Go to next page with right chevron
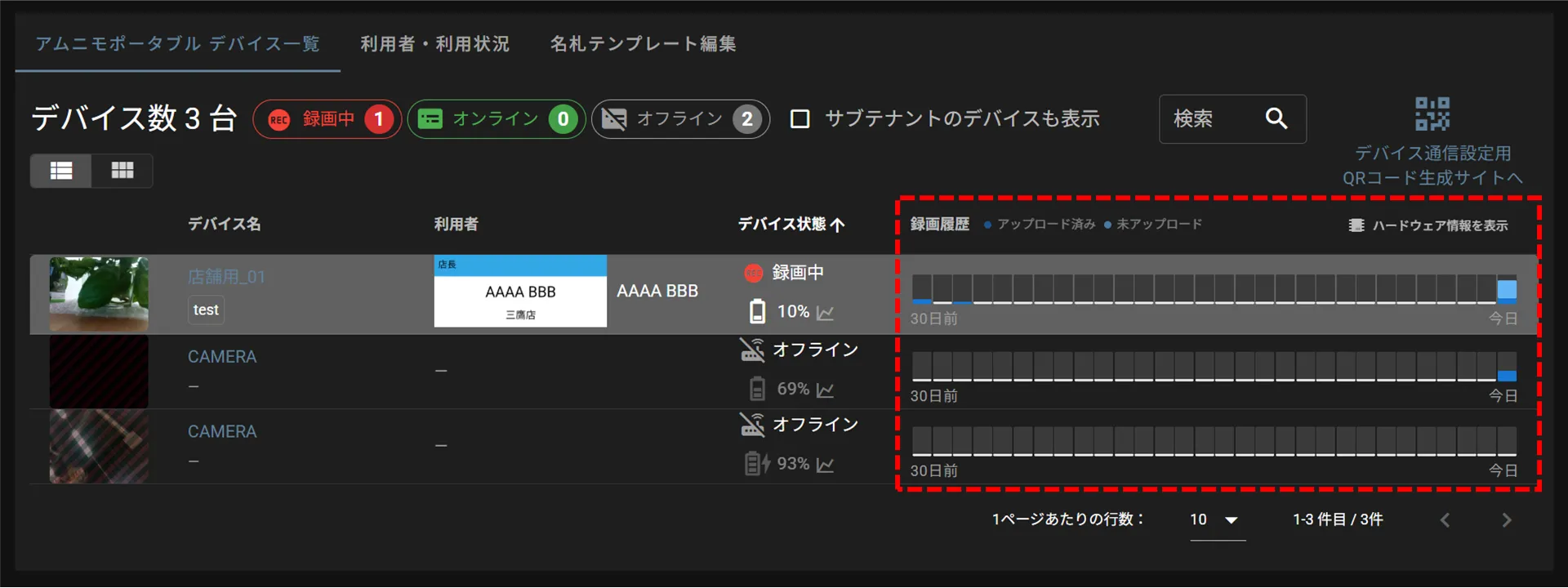This screenshot has height=588, width=1568. [x=1507, y=520]
